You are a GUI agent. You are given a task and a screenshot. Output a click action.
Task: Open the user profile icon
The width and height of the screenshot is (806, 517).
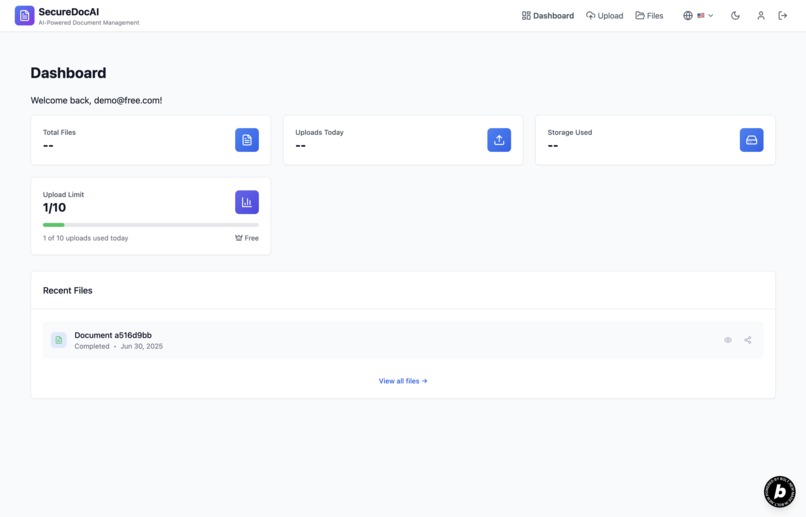tap(761, 16)
